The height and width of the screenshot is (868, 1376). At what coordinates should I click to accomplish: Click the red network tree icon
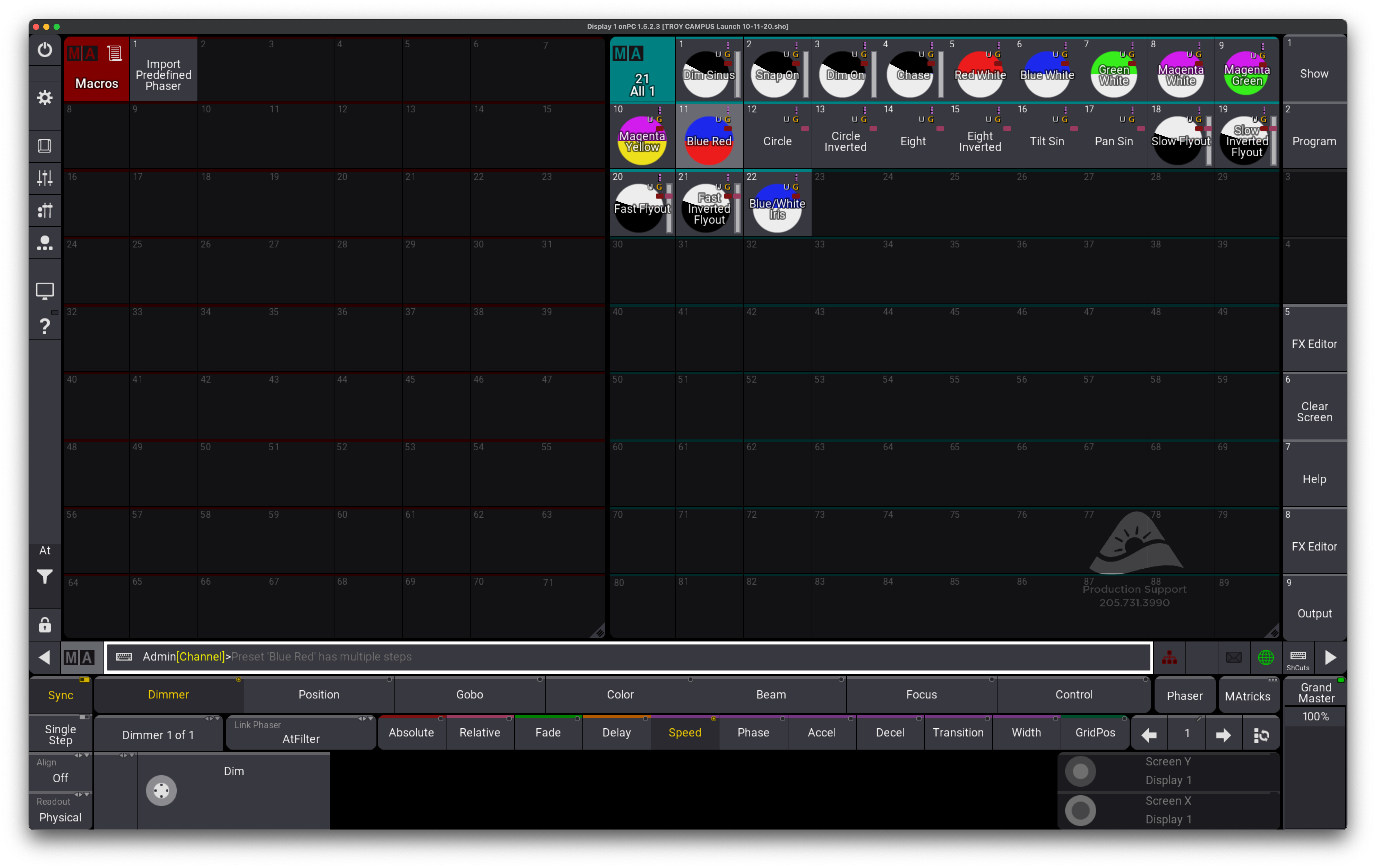pyautogui.click(x=1169, y=657)
